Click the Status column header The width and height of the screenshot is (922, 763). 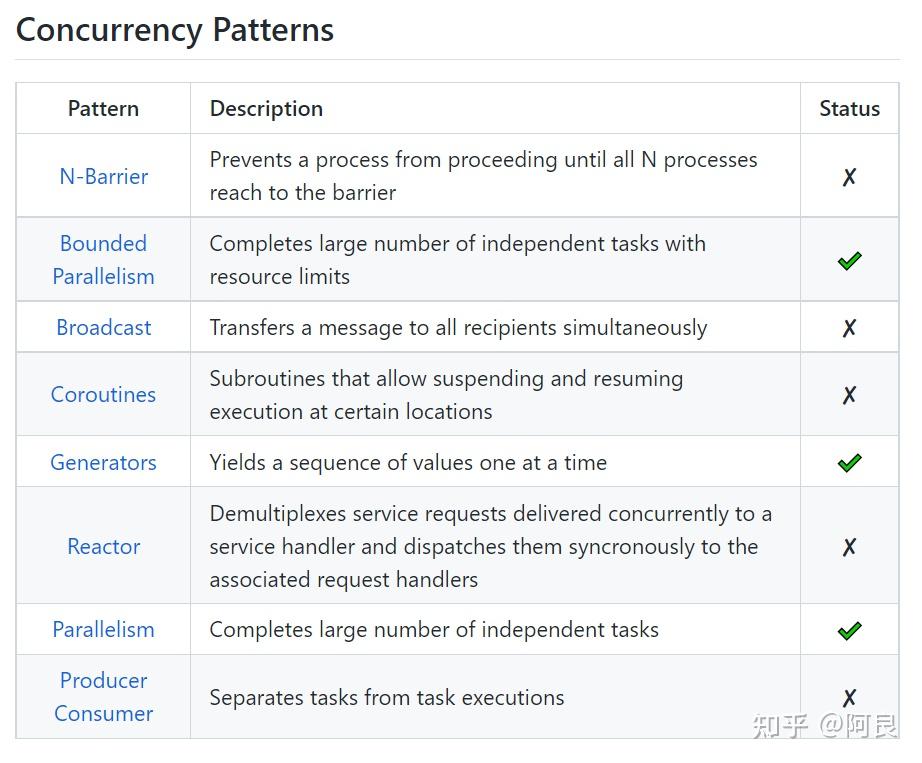[x=849, y=109]
